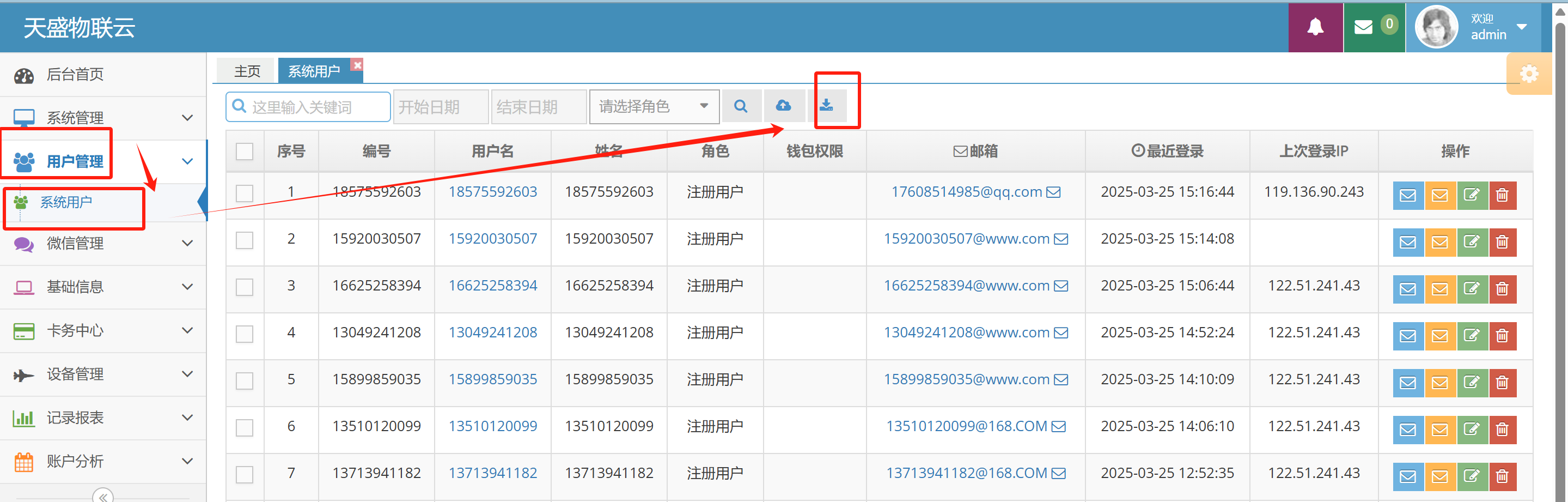Open the orange settings gear panel
Viewport: 1568px width, 502px height.
[x=1528, y=74]
